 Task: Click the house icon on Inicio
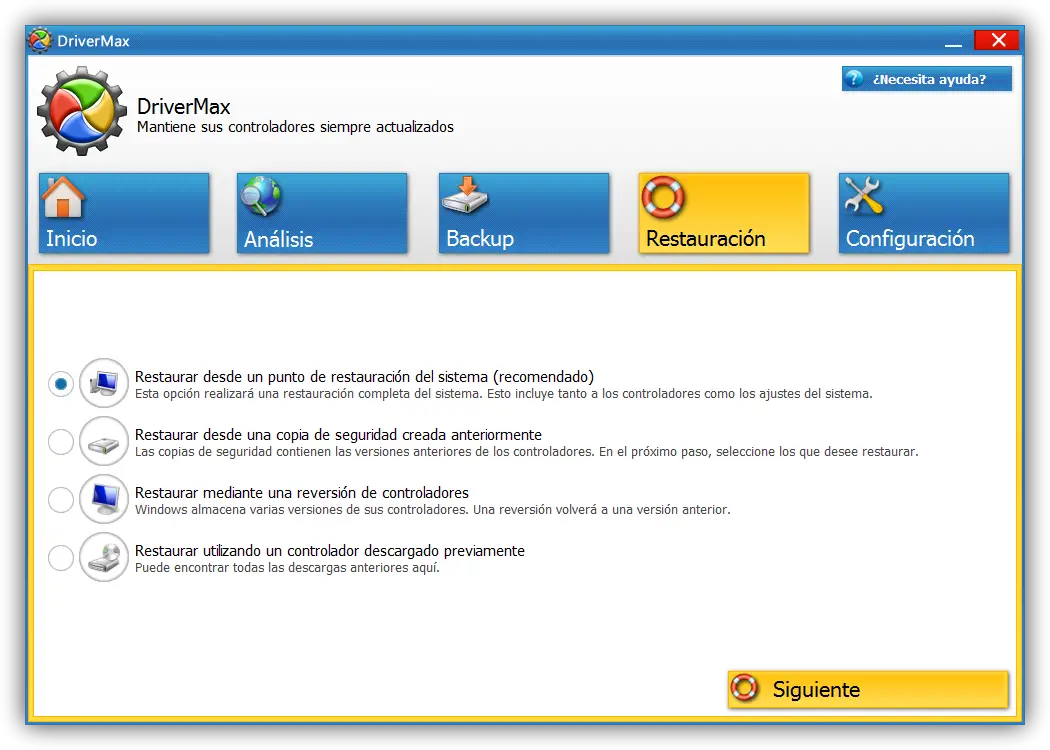(63, 197)
